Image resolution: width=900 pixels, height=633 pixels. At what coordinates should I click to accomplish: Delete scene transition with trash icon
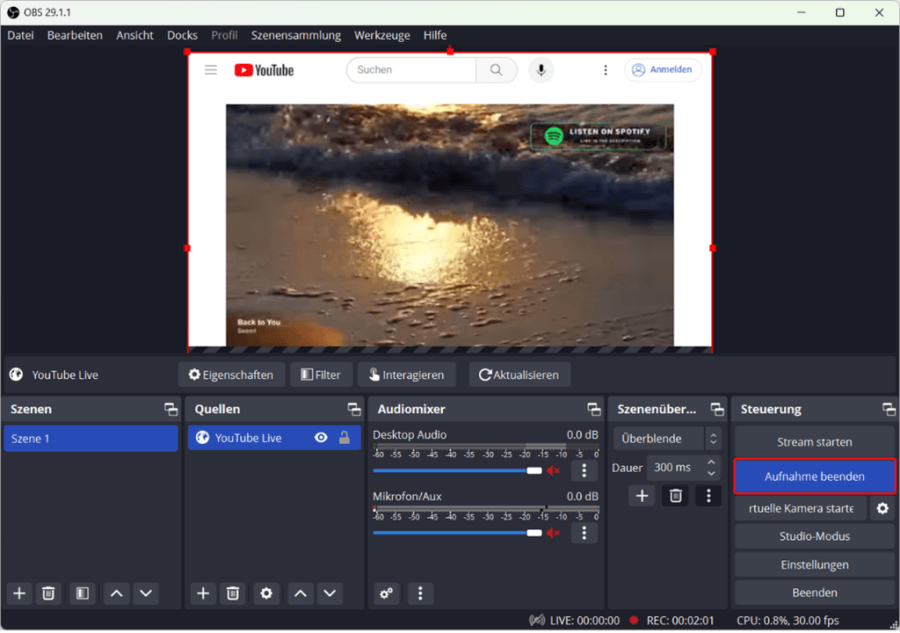point(676,496)
